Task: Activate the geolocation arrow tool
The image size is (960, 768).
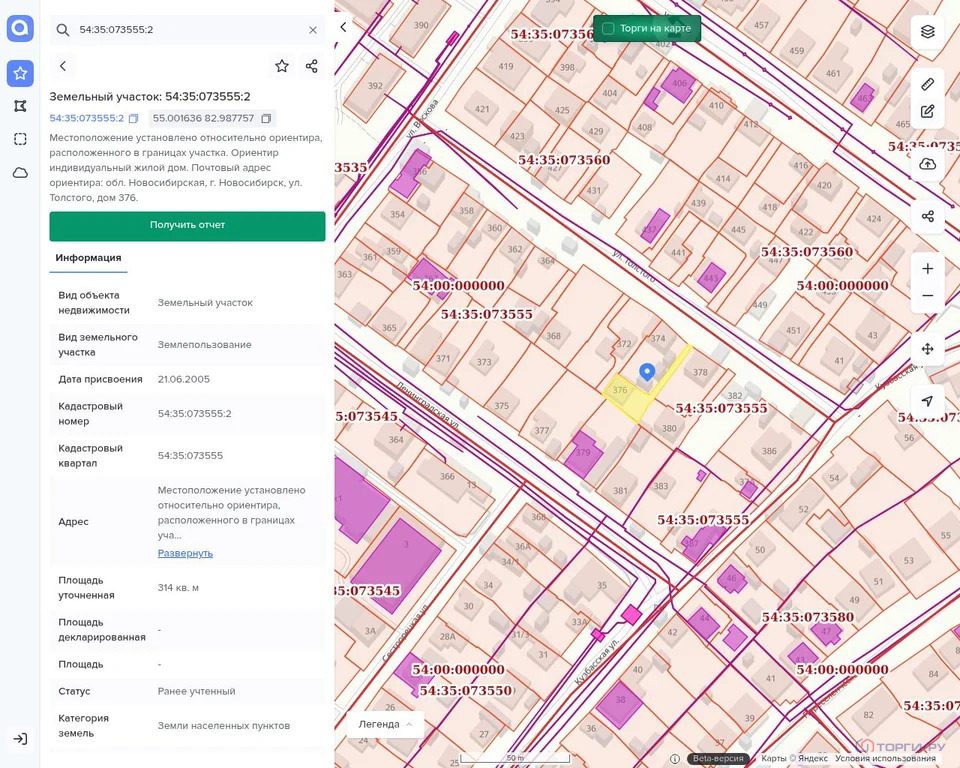Action: (x=927, y=400)
